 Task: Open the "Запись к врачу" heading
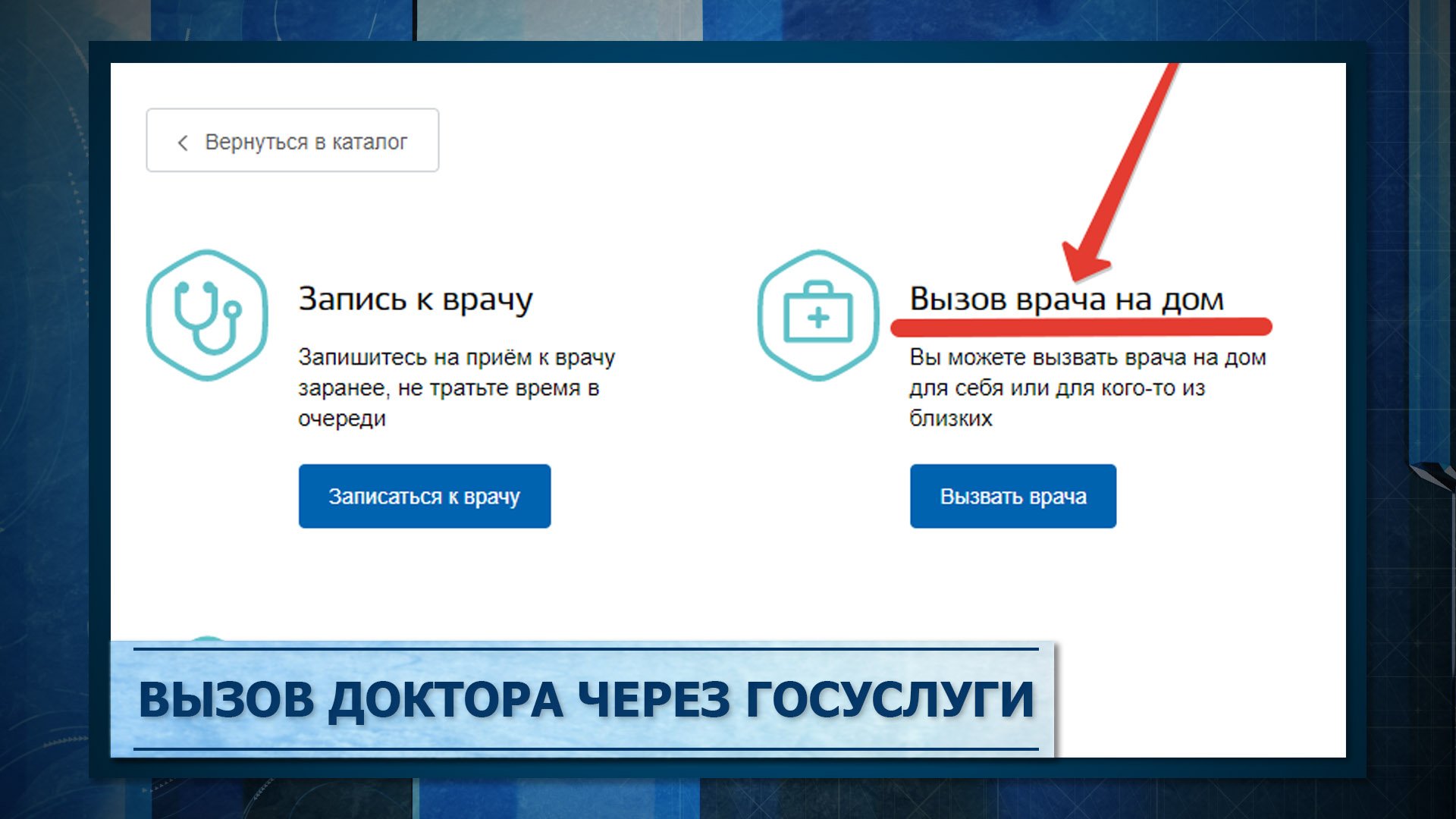pos(416,299)
